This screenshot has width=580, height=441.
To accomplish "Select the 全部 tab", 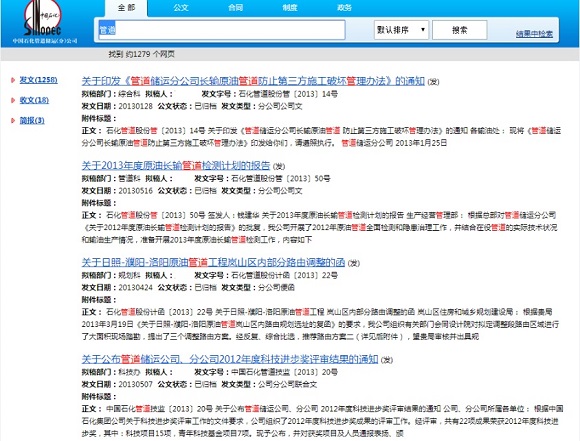I will click(x=127, y=8).
